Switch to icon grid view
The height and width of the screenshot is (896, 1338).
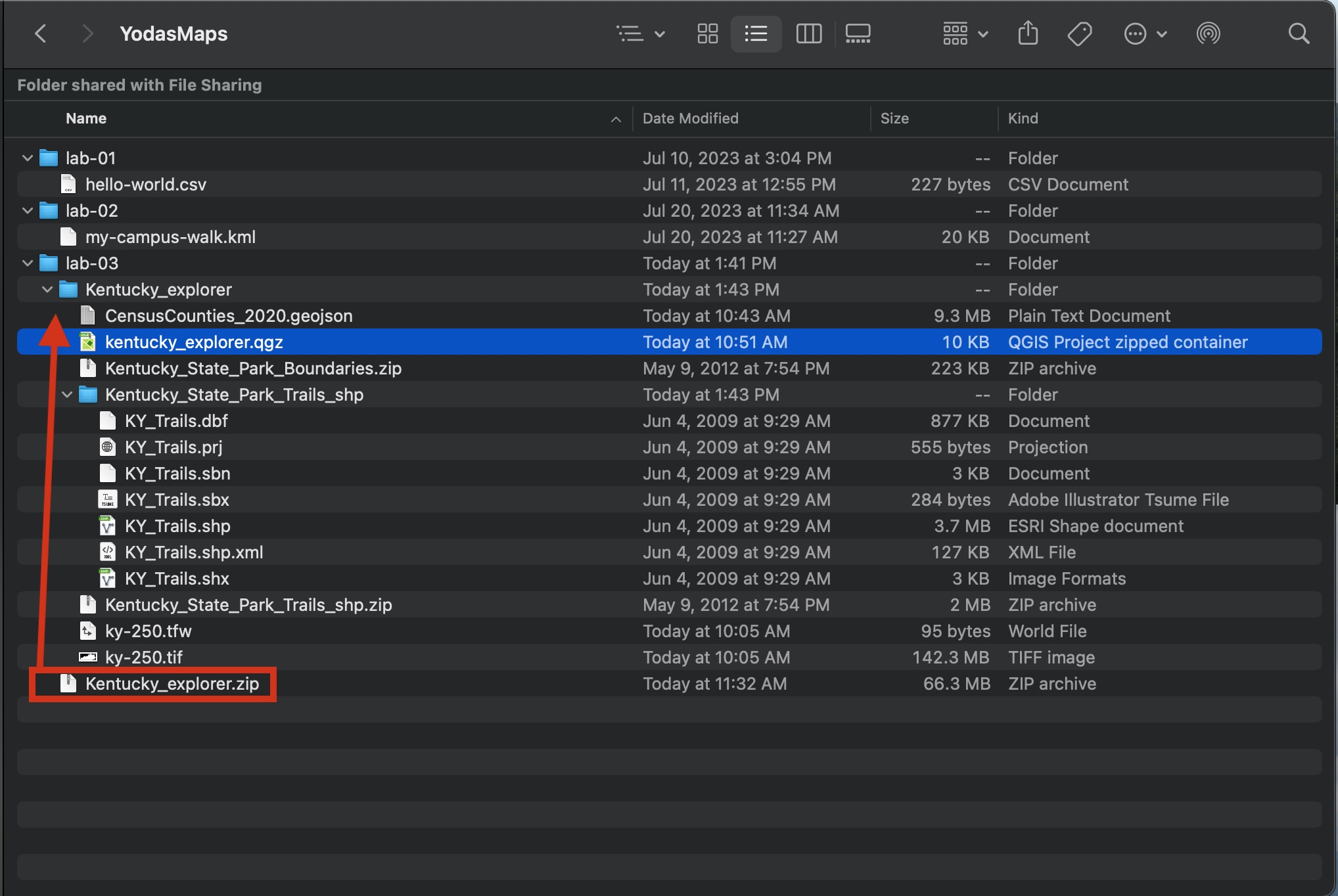[x=708, y=34]
